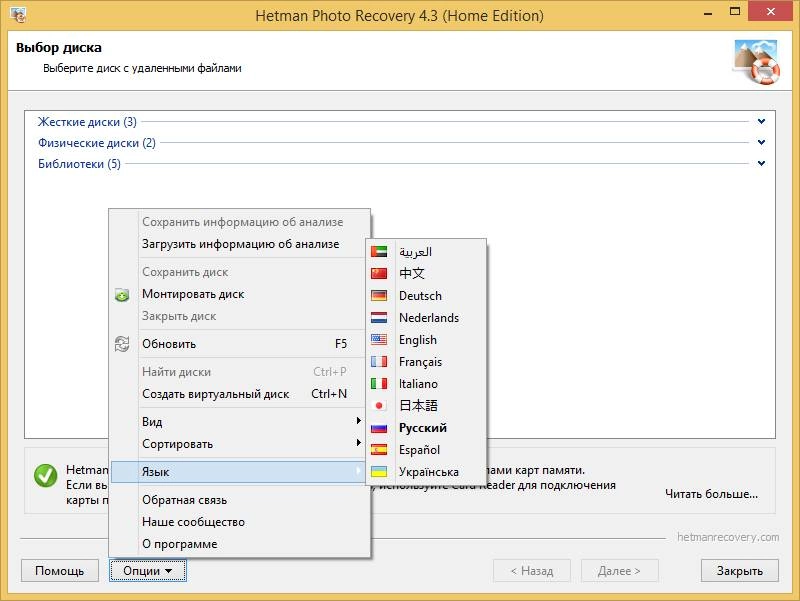Viewport: 800px width, 601px height.
Task: Select the Arabic language option
Action: [x=426, y=252]
